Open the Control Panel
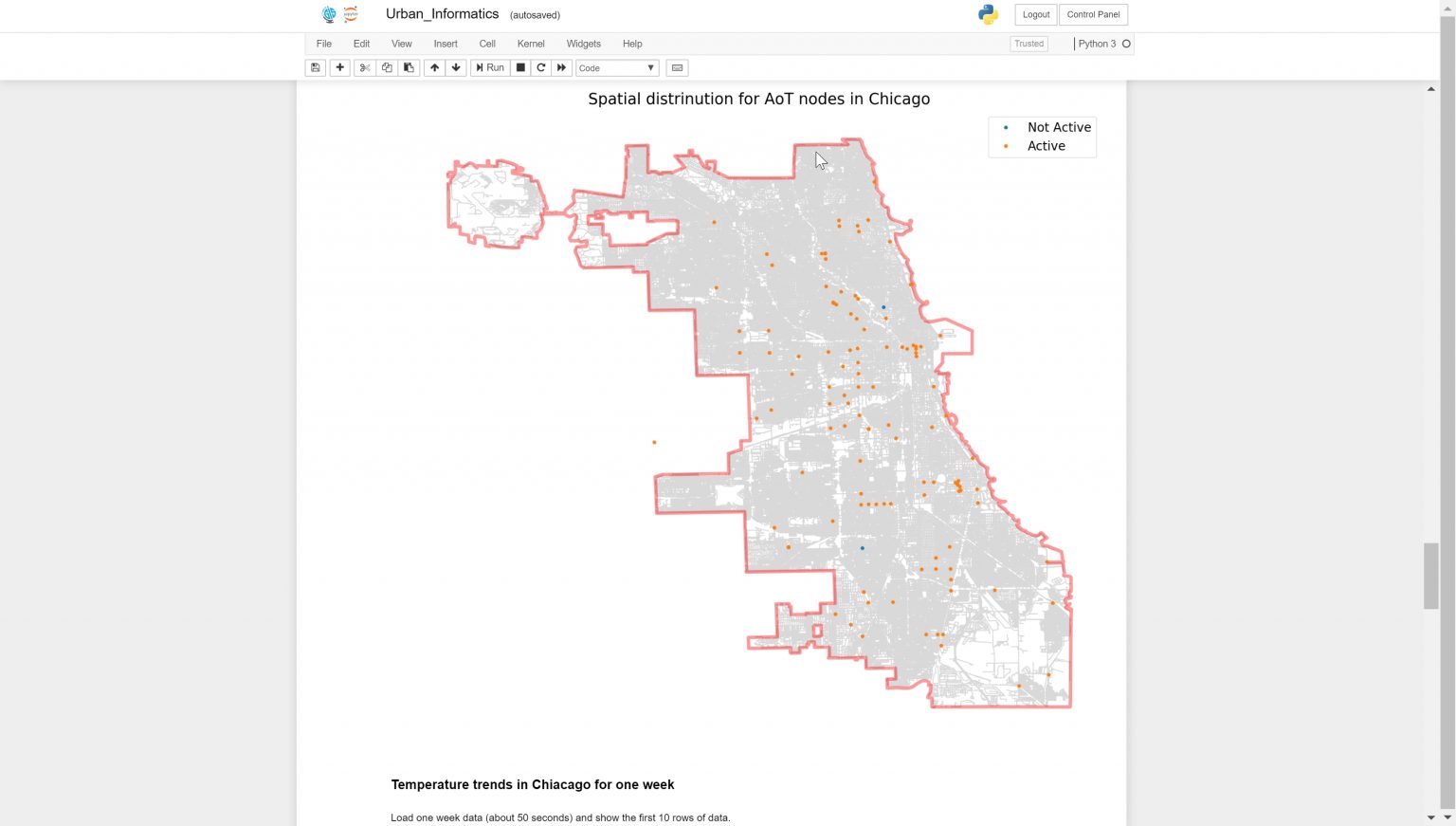 click(x=1093, y=14)
